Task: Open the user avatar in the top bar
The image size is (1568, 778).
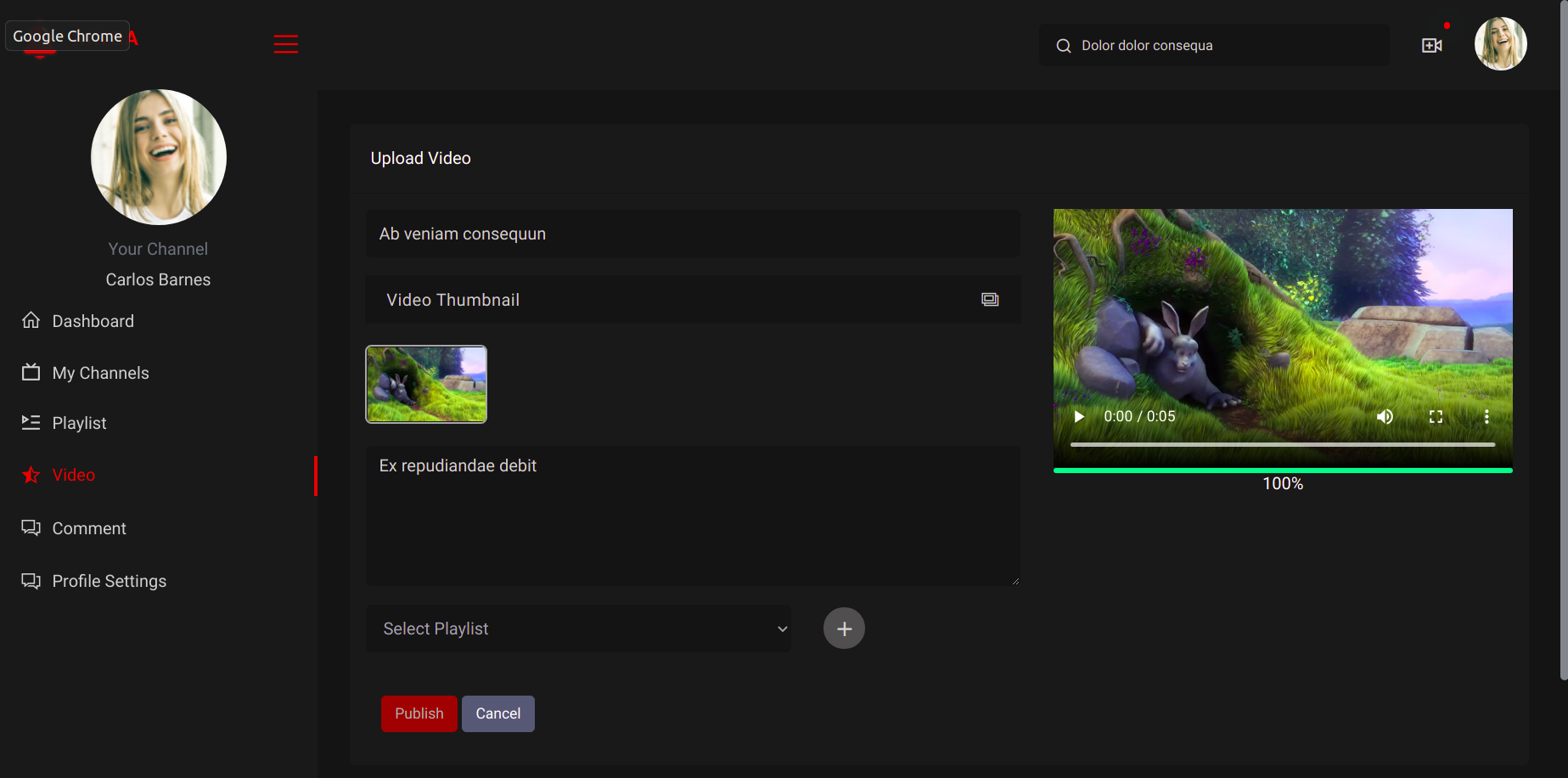Action: click(1501, 43)
